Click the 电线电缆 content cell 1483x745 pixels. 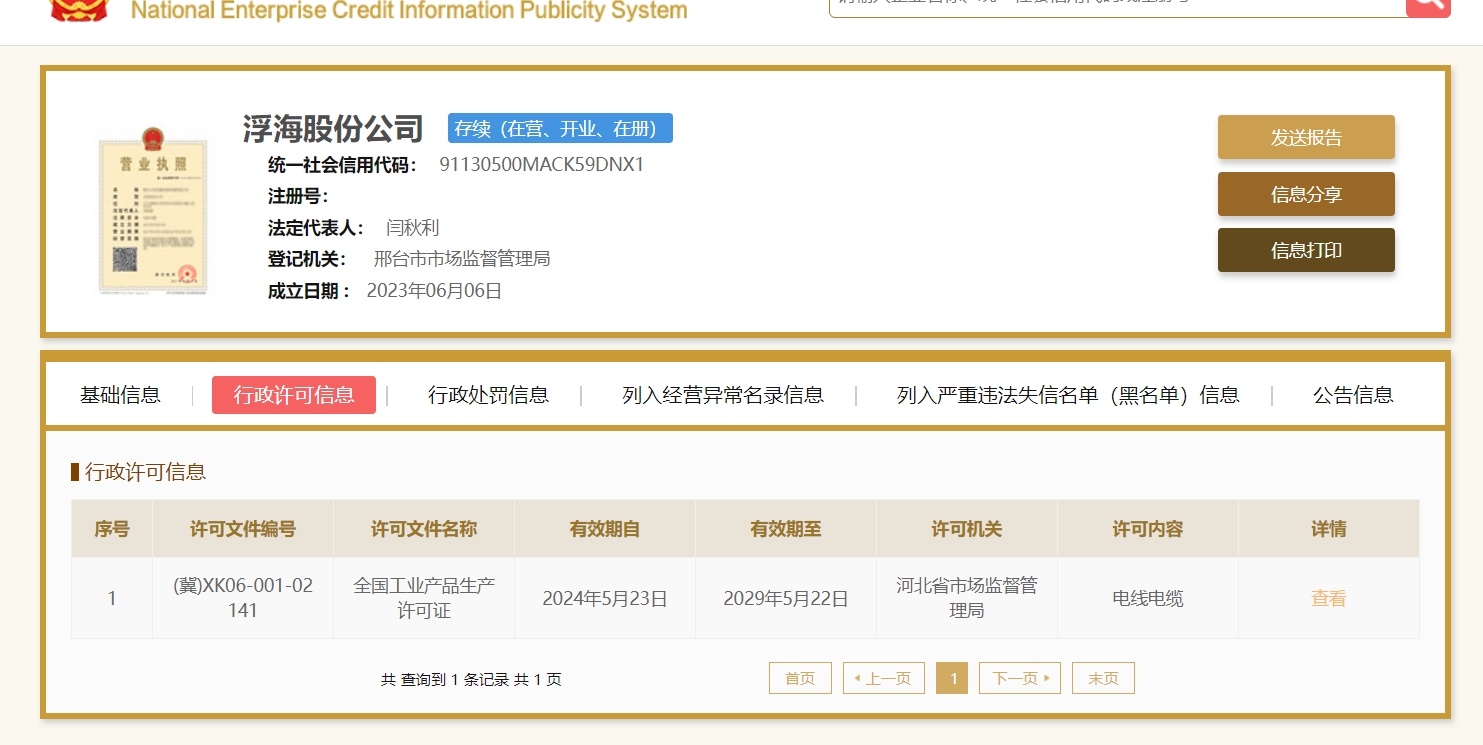coord(1148,598)
